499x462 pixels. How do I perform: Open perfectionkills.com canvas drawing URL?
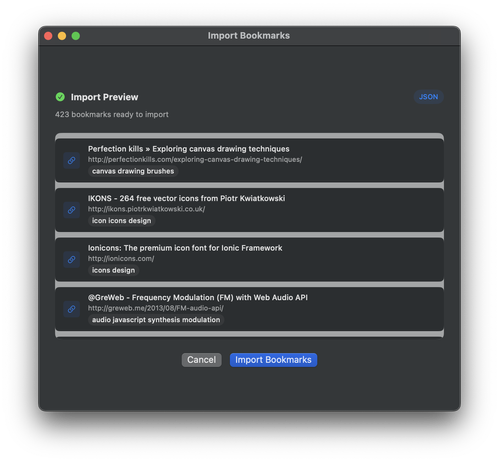click(x=195, y=159)
